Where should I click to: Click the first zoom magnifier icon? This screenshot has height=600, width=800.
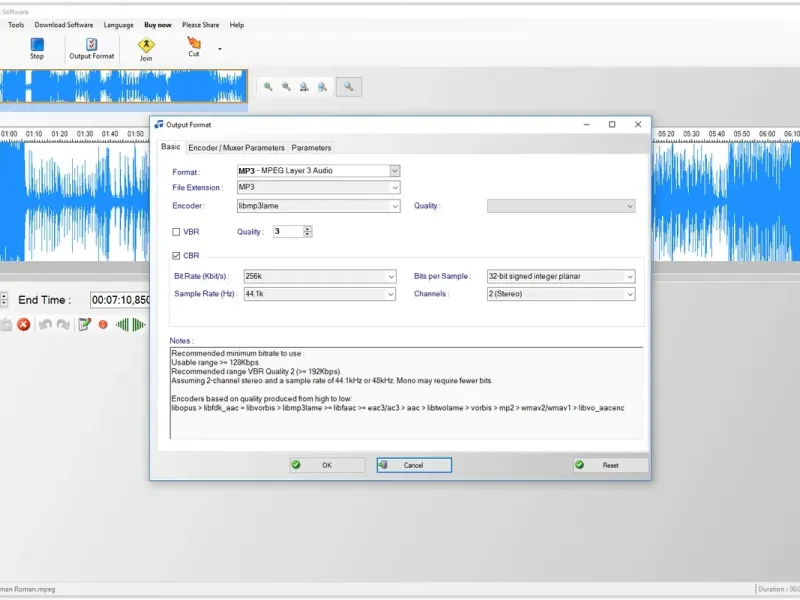point(268,87)
